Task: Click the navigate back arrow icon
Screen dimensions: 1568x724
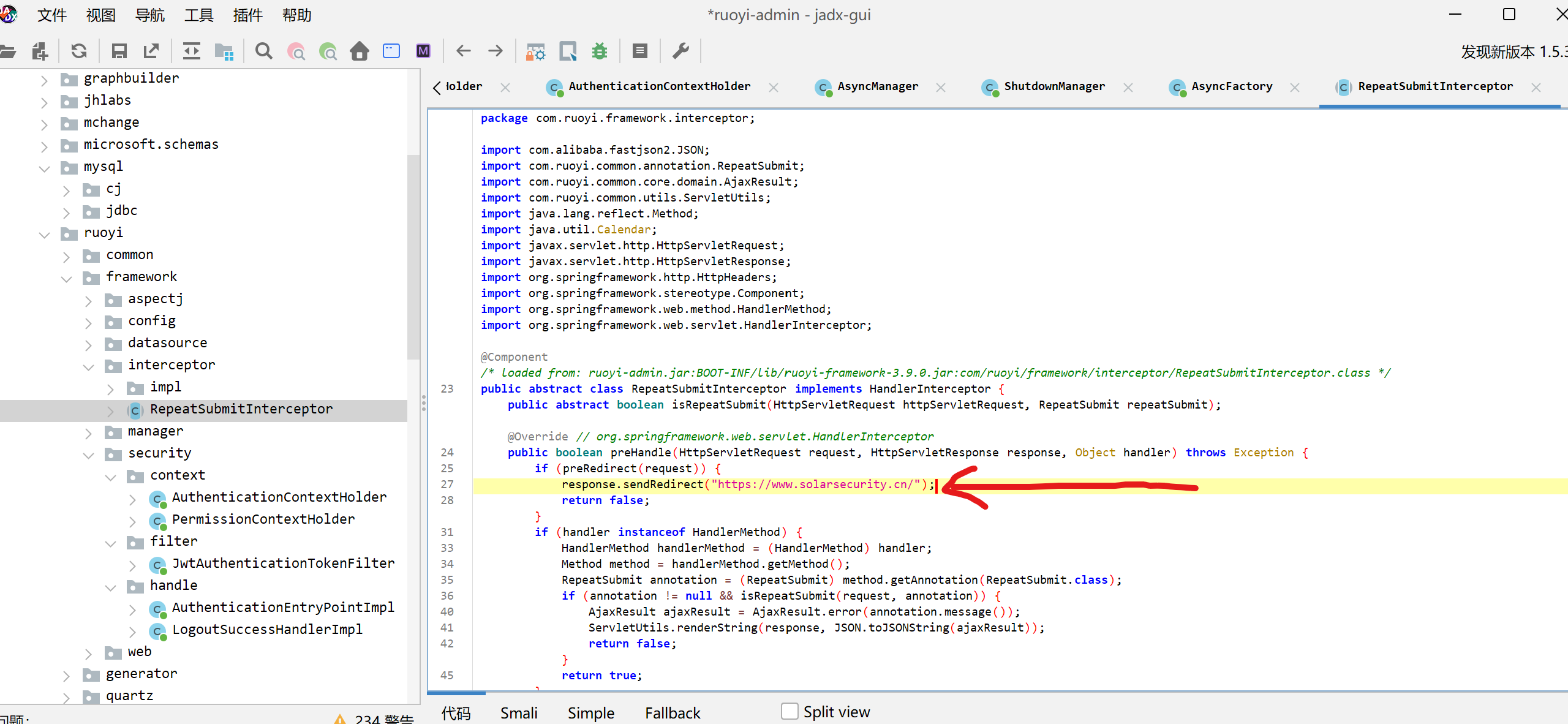Action: click(x=464, y=51)
